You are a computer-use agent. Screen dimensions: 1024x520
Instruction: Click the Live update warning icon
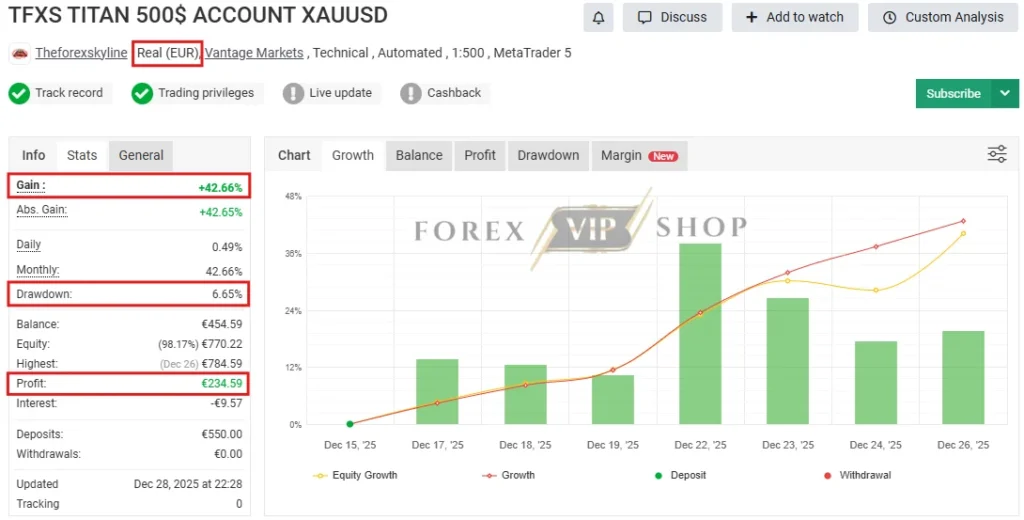pyautogui.click(x=293, y=93)
